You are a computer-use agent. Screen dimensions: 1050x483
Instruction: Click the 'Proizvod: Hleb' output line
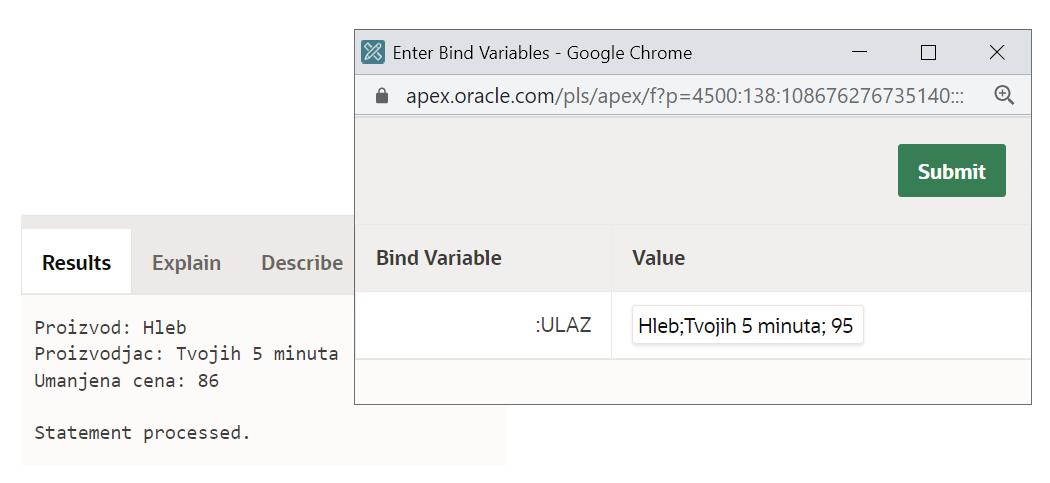(110, 327)
